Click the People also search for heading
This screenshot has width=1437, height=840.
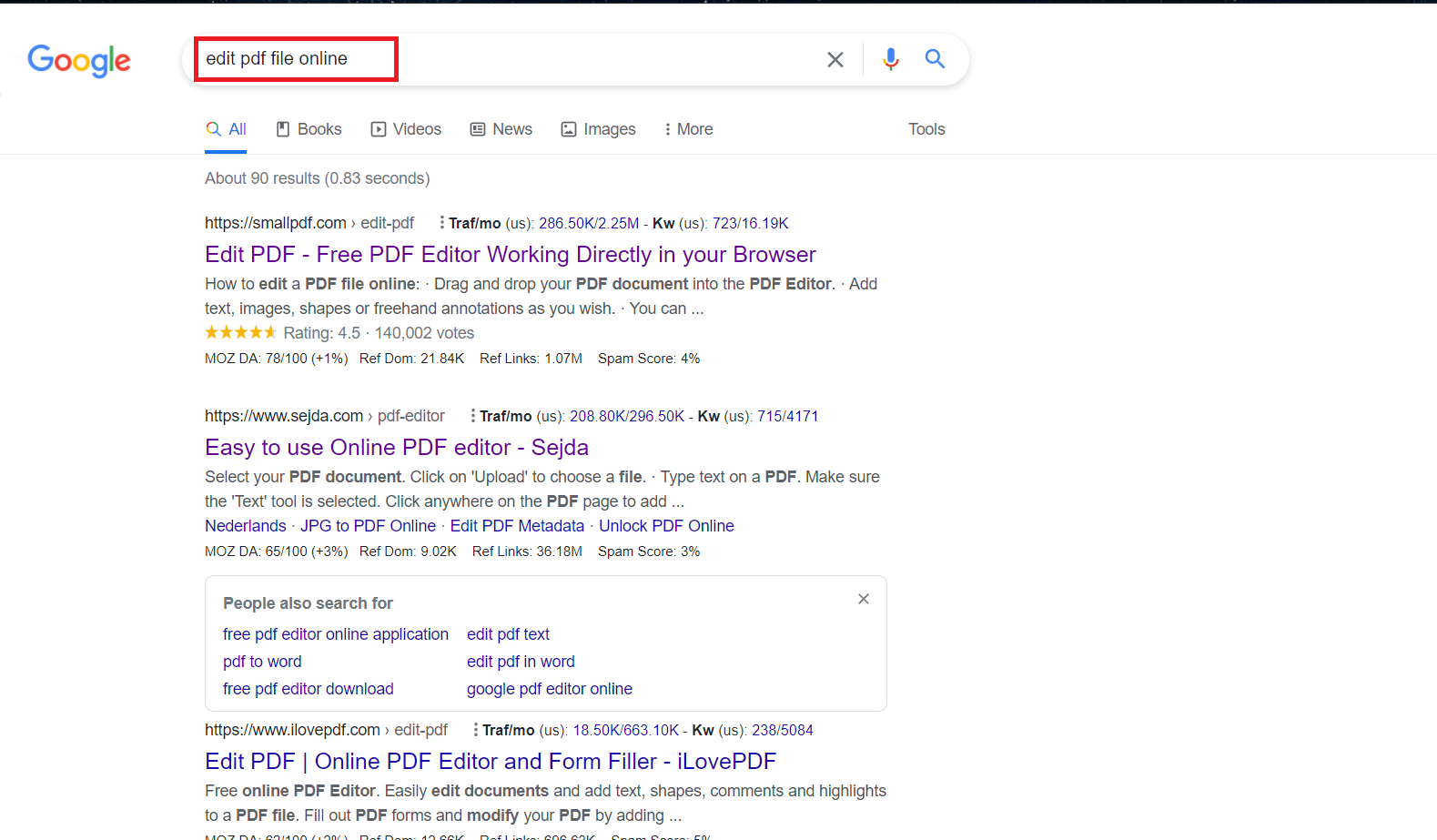click(x=308, y=603)
